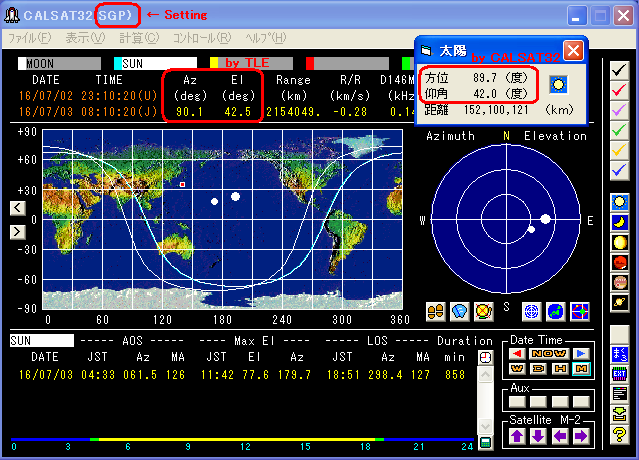
Task: Select the yellow satellite slot
Action: [x=251, y=64]
